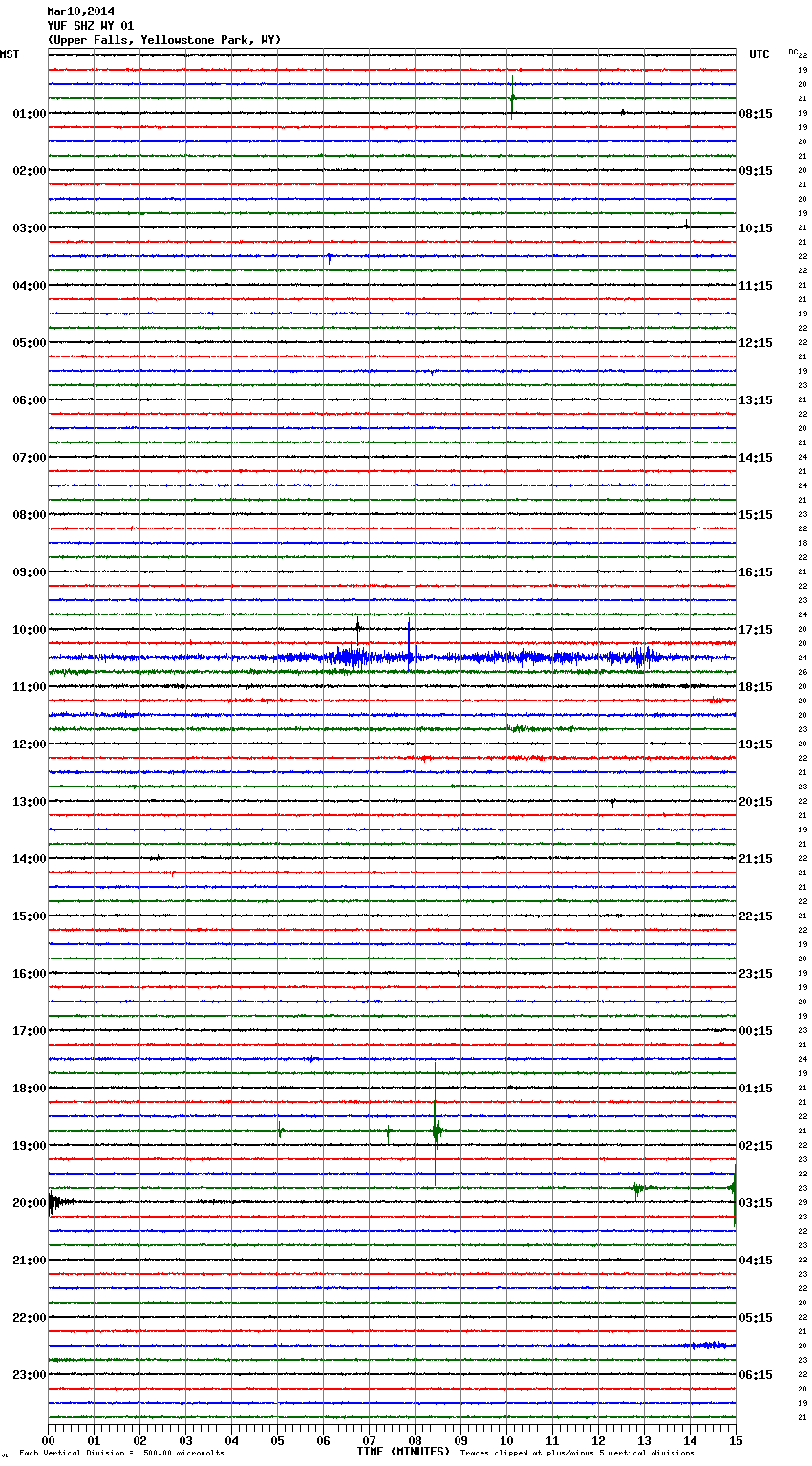
Task: Click the TIME (MINUTES) axis title
Action: pyautogui.click(x=403, y=1452)
